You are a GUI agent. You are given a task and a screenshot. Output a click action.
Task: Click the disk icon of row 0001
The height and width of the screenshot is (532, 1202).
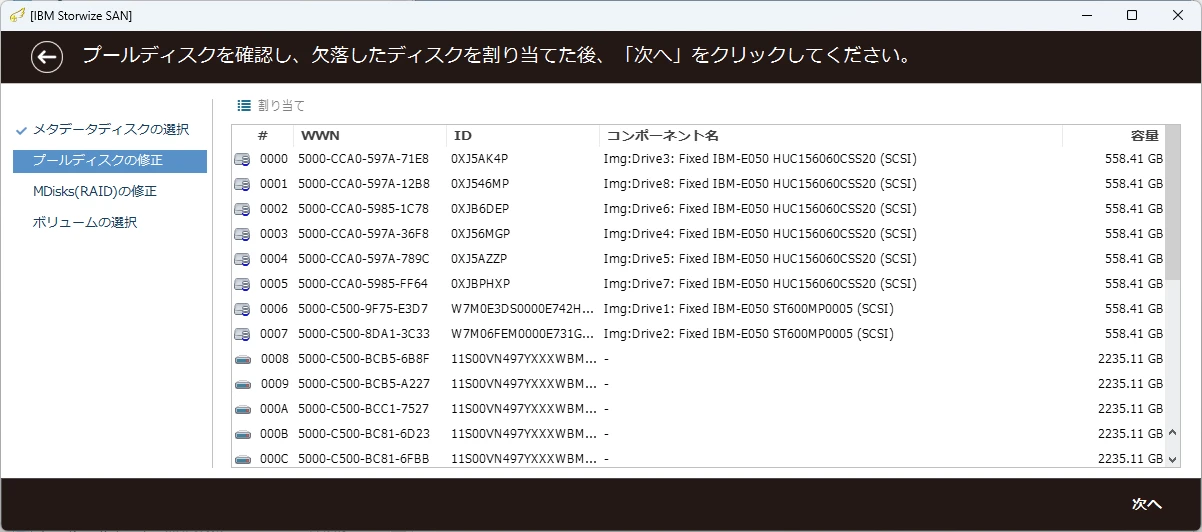click(242, 184)
